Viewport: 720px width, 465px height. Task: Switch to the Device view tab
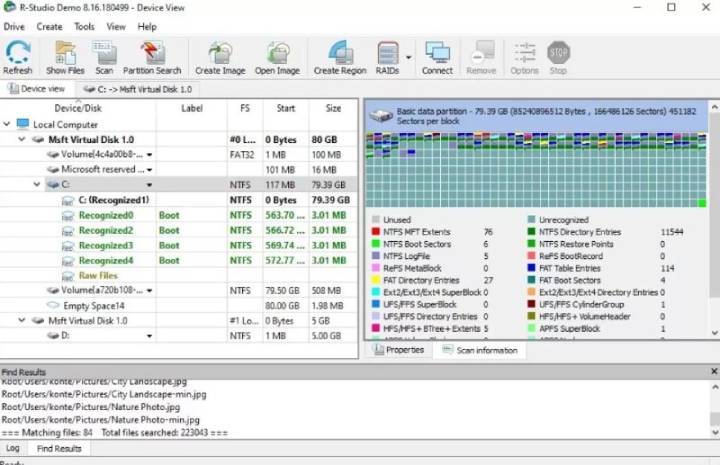pos(37,89)
